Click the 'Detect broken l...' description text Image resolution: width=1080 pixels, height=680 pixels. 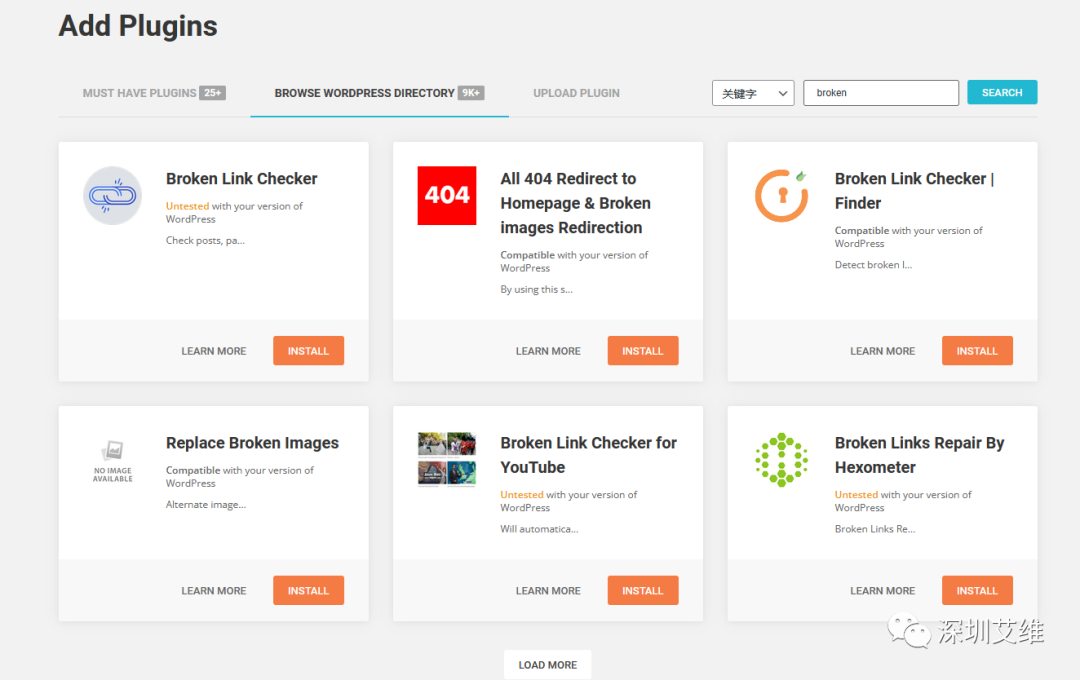coord(873,265)
